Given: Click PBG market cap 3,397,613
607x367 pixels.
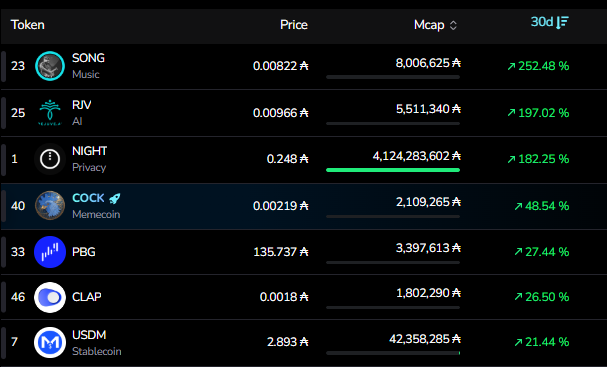Looking at the screenshot, I should (x=428, y=248).
